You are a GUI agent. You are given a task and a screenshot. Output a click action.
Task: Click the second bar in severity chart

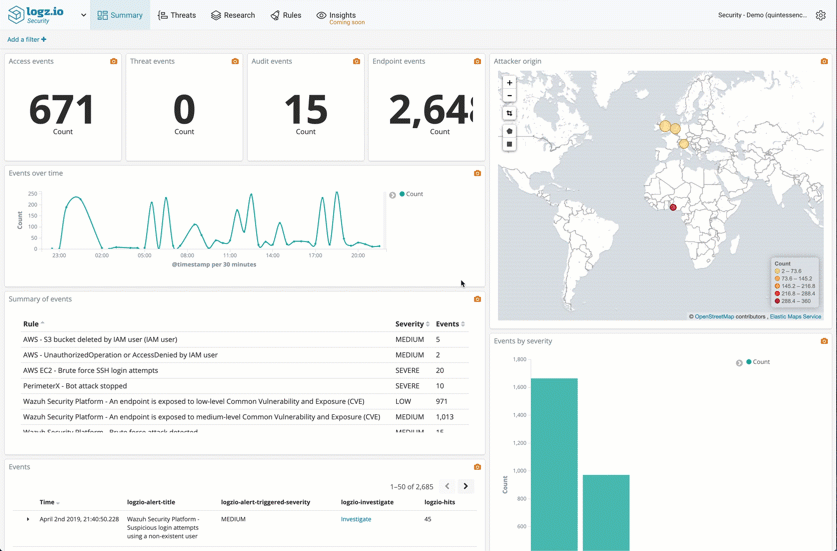click(x=606, y=513)
